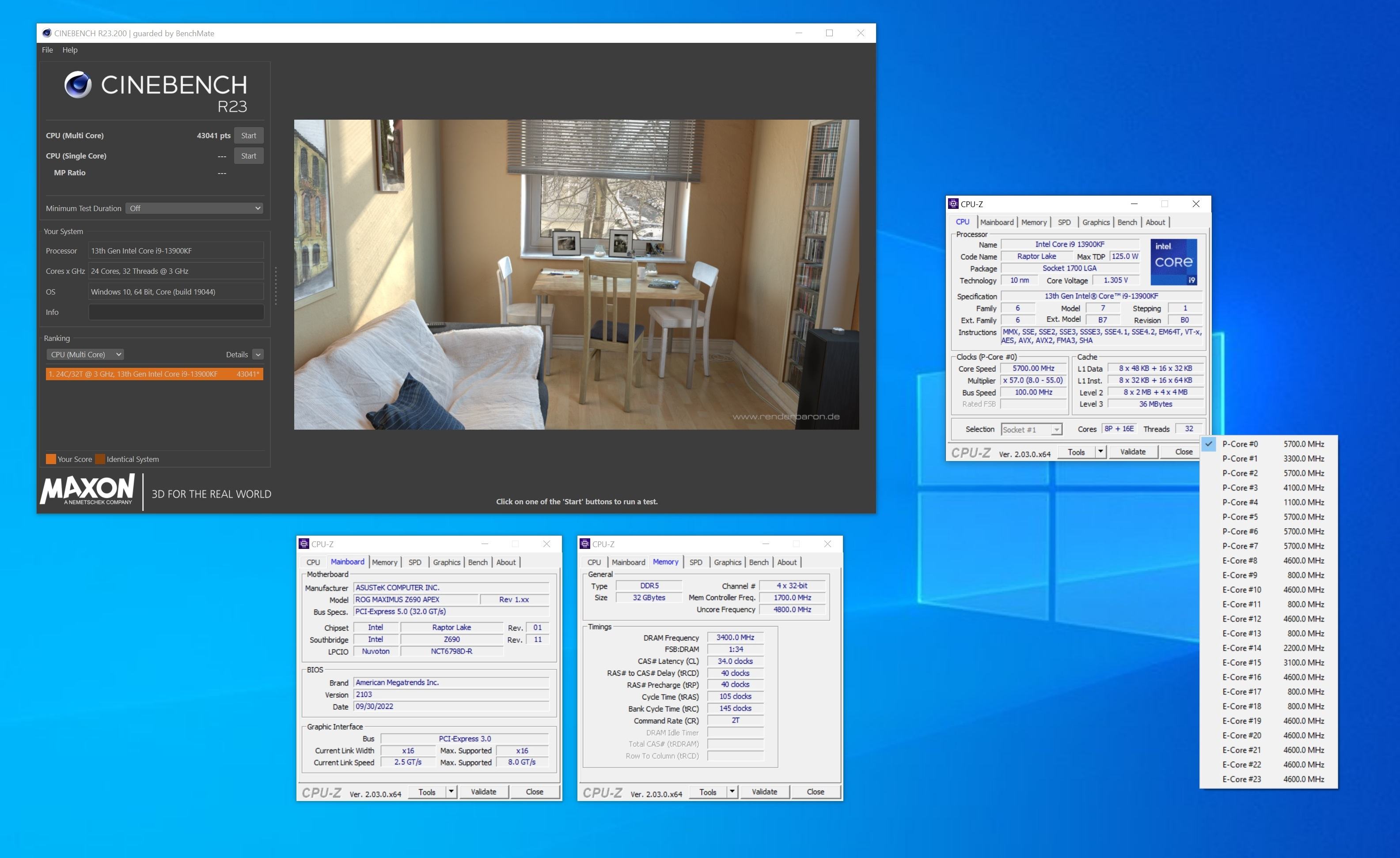
Task: Expand Tools arrow in CPU-Z Memory window
Action: 732,792
